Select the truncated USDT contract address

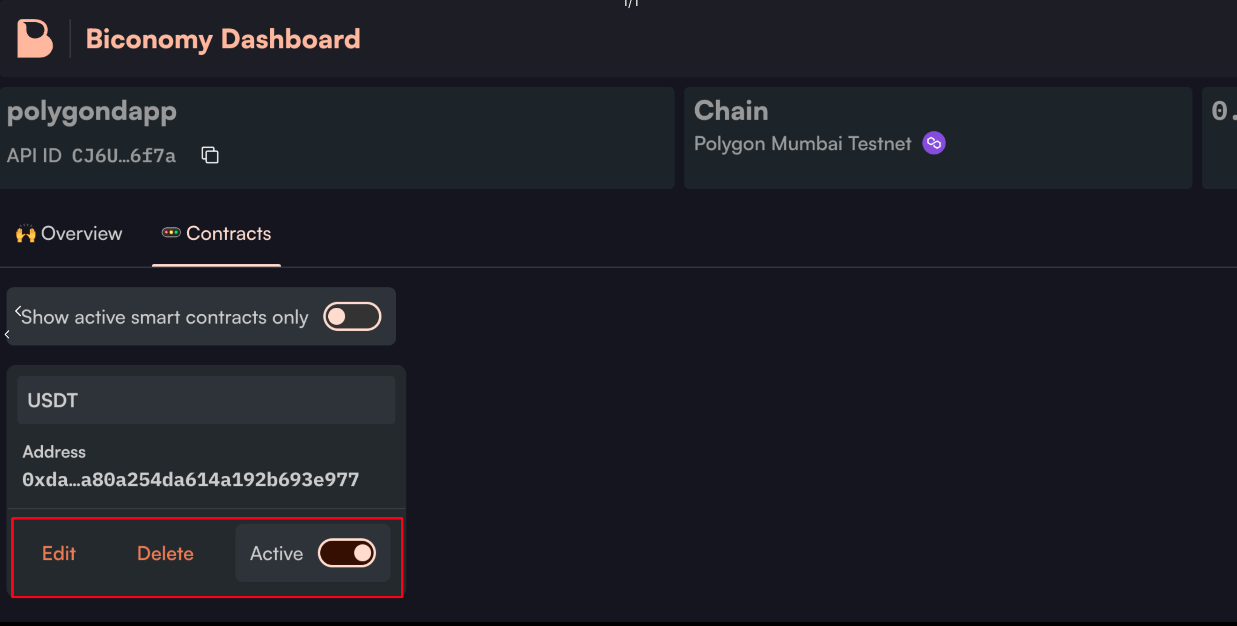point(190,480)
